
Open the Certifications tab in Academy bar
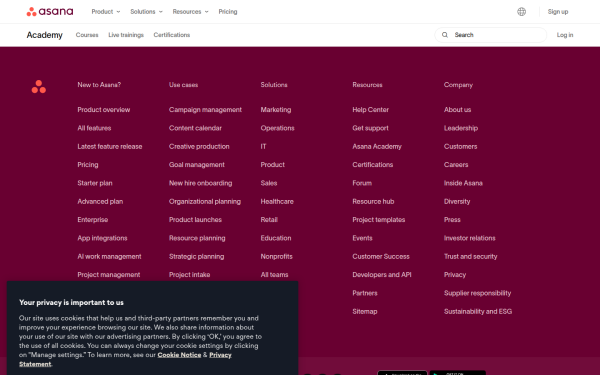point(171,35)
